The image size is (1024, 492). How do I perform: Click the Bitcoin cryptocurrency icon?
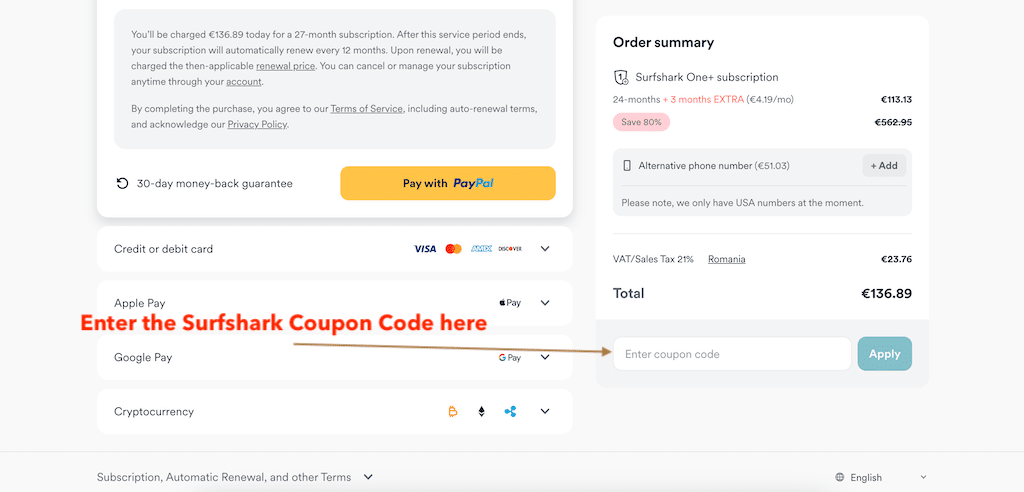[x=452, y=411]
